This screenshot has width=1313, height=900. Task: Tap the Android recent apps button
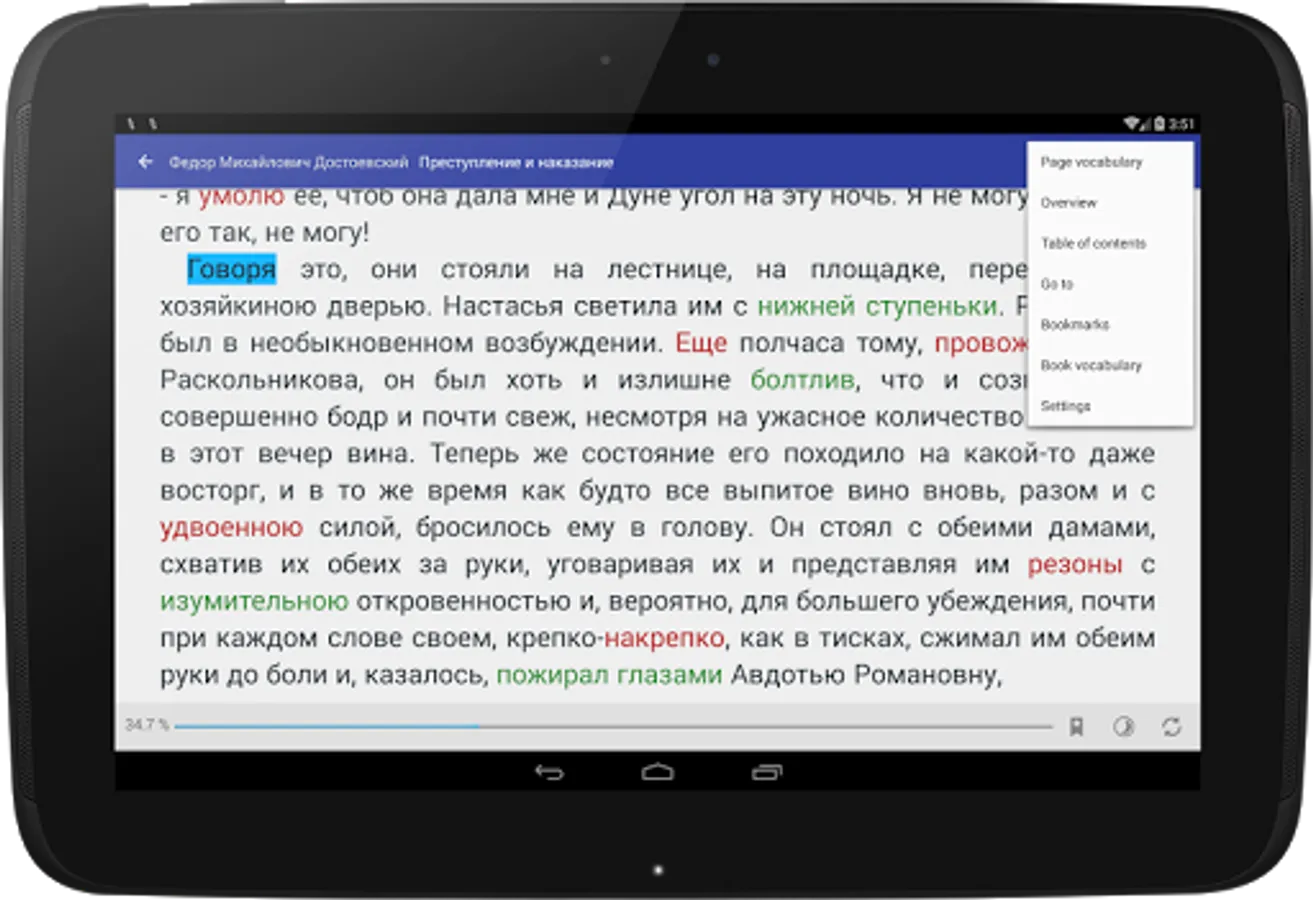pos(766,772)
